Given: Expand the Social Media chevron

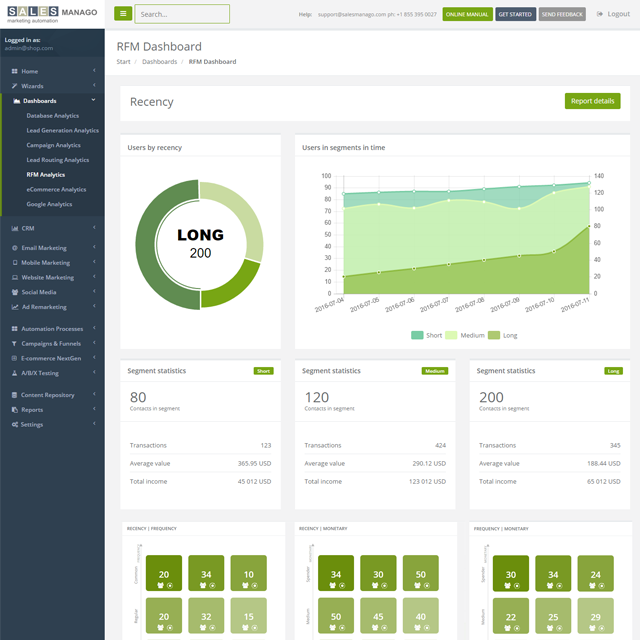Looking at the screenshot, I should coord(94,291).
